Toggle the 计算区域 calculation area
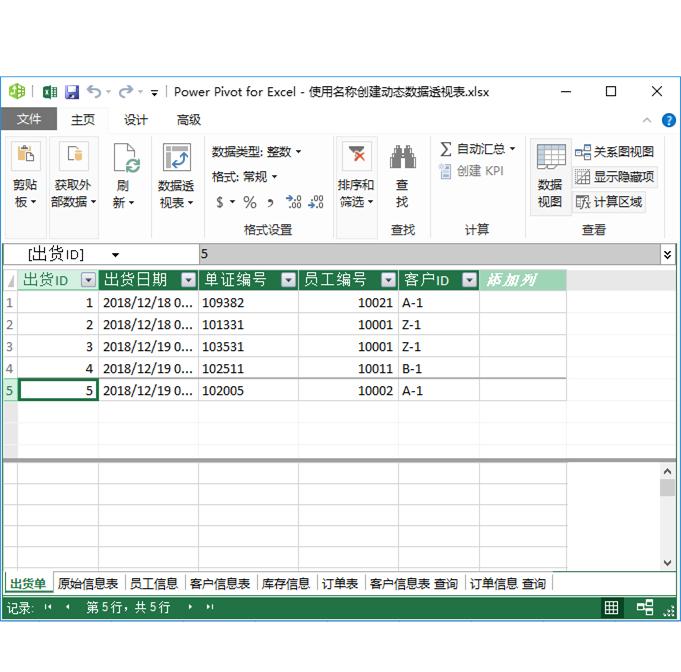The width and height of the screenshot is (681, 672). [609, 202]
